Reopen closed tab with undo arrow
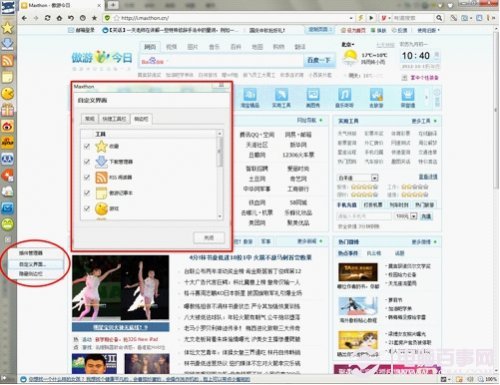 (71, 18)
